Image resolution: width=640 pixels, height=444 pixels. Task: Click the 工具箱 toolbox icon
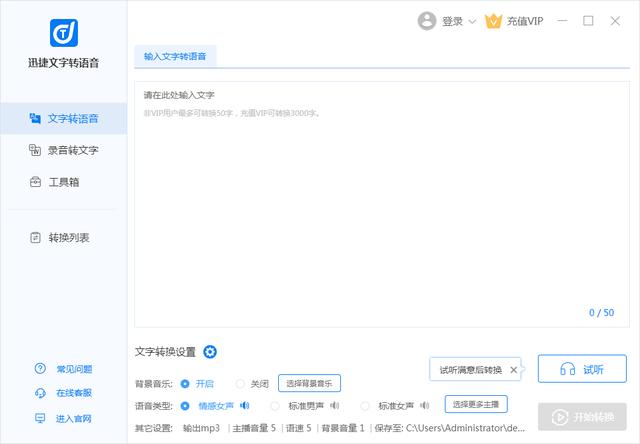pyautogui.click(x=36, y=182)
